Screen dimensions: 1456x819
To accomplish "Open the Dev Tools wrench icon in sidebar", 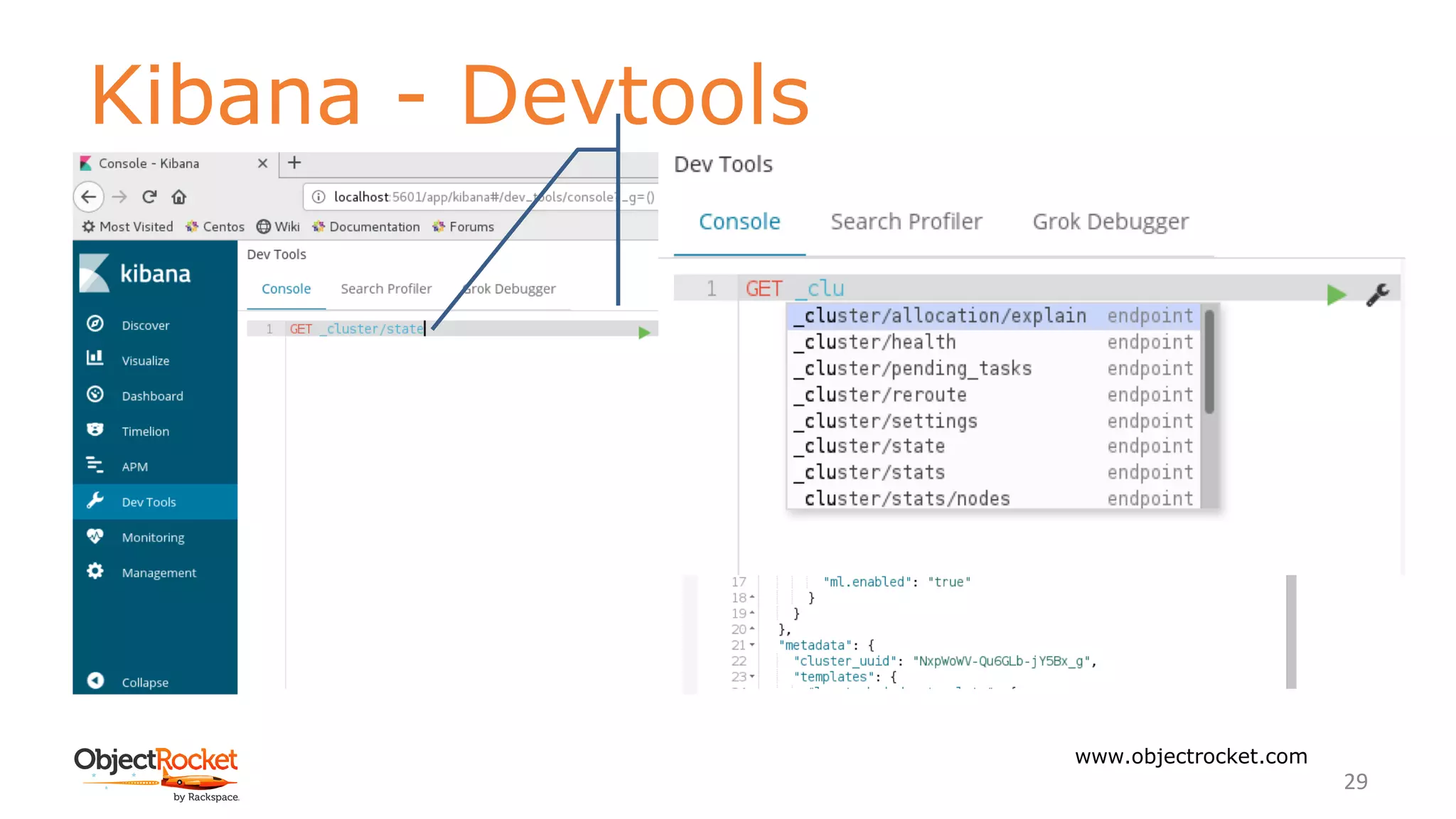I will point(95,500).
